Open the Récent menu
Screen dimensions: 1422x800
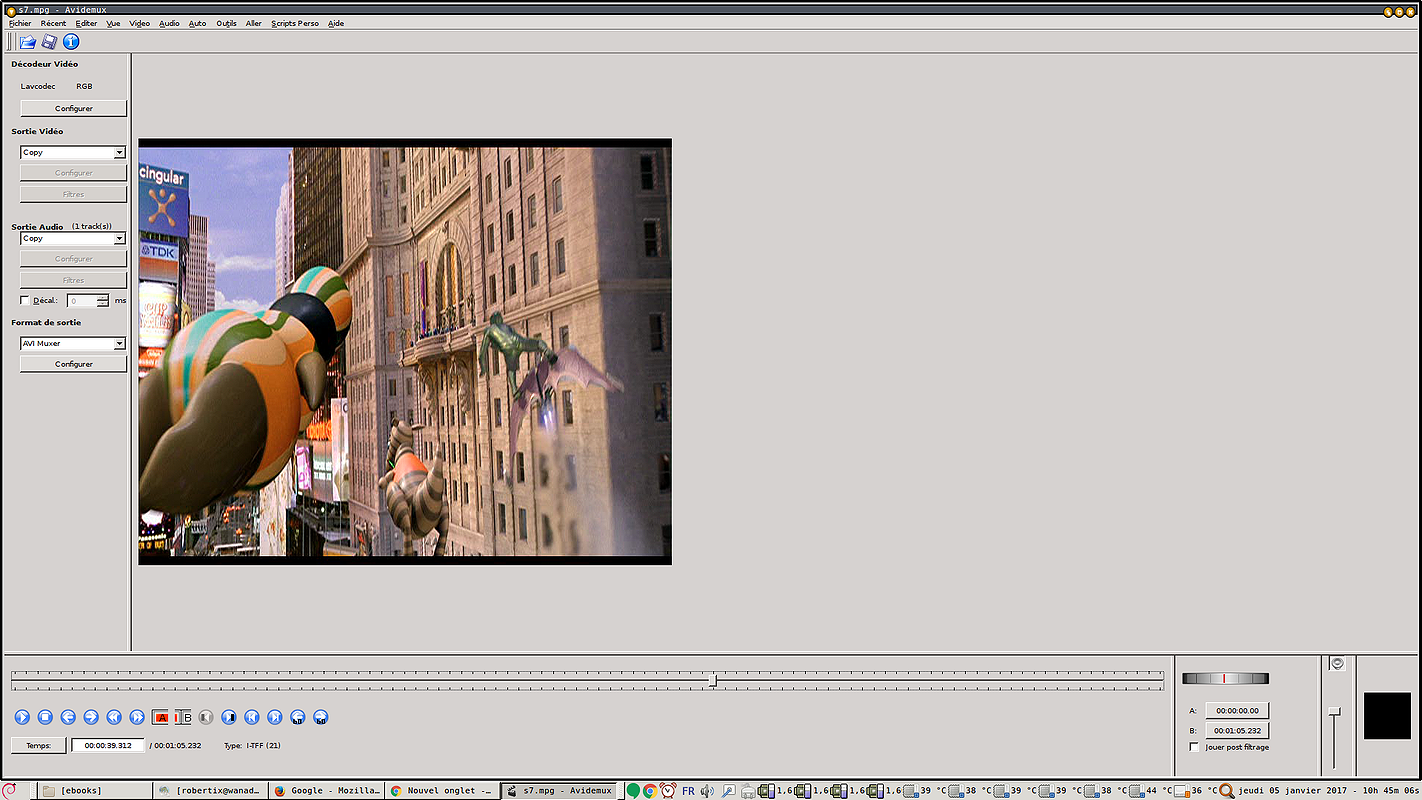click(x=53, y=23)
